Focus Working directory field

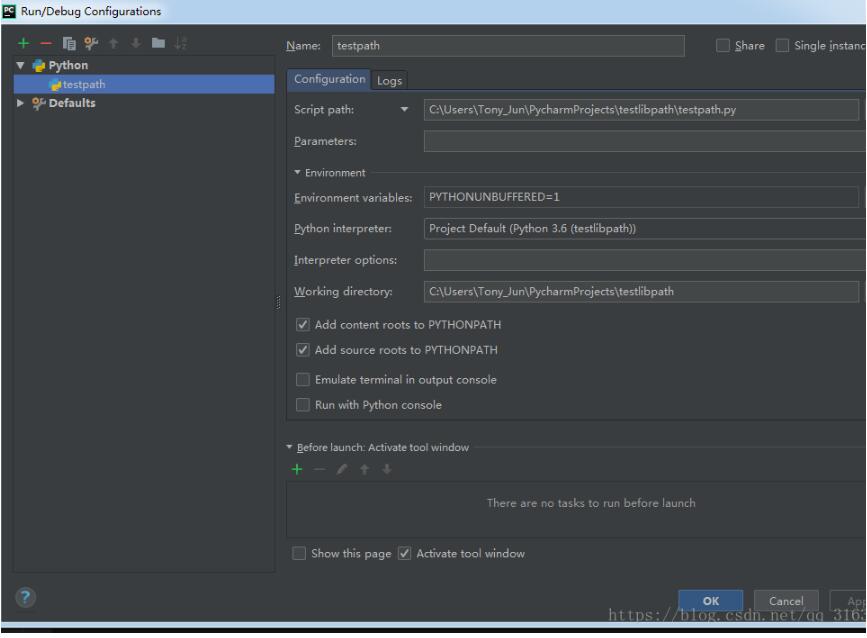[x=641, y=291]
